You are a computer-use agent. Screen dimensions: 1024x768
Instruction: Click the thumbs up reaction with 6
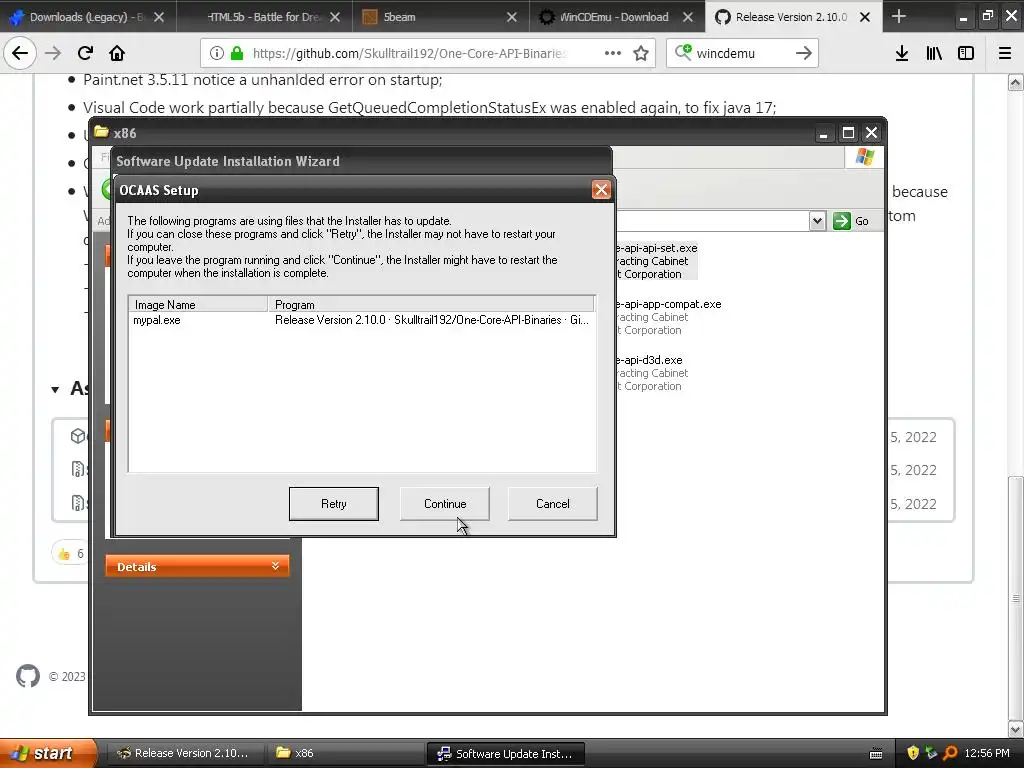(x=71, y=554)
